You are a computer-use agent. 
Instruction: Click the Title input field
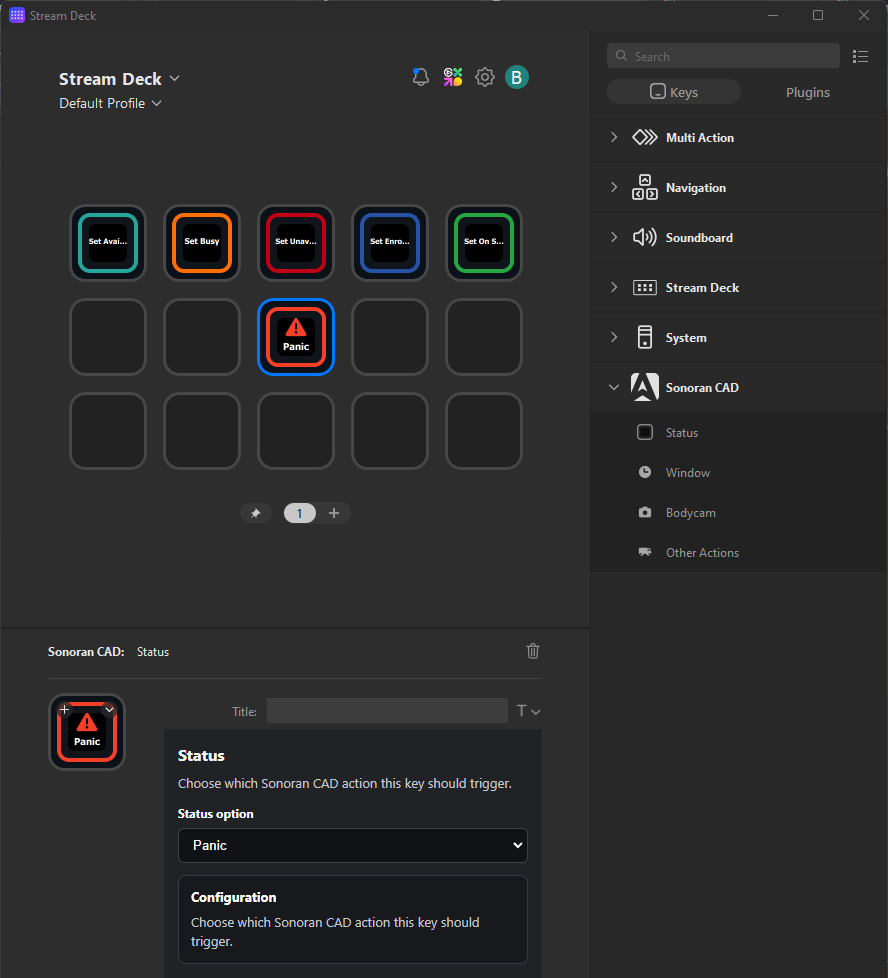387,711
